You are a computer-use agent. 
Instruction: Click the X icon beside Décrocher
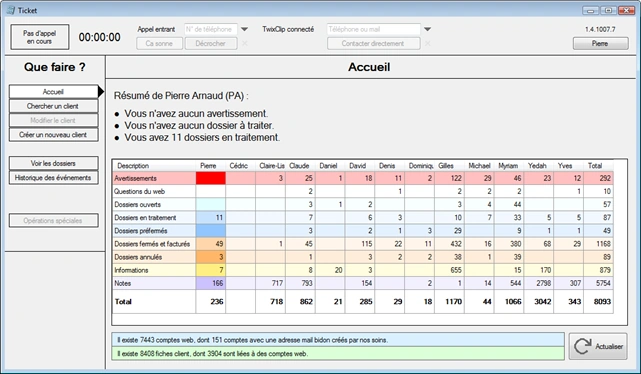244,43
